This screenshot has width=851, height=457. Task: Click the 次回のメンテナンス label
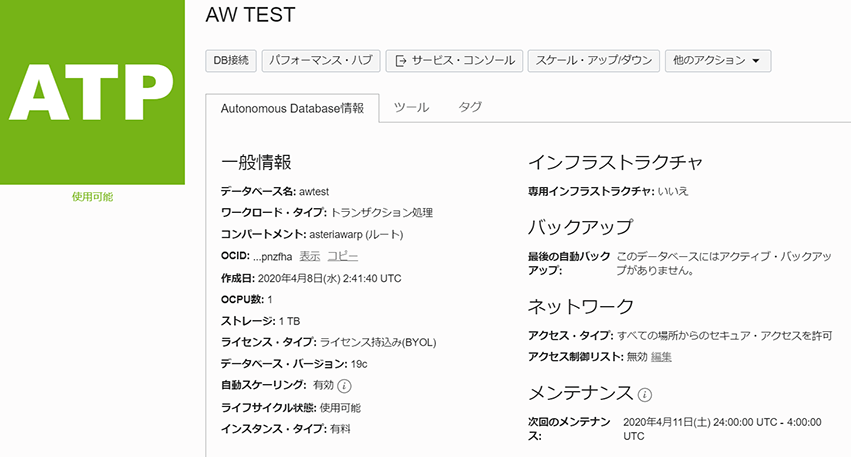point(569,429)
